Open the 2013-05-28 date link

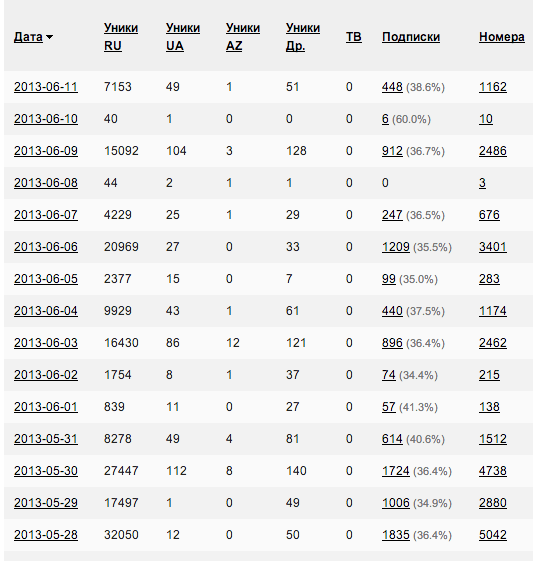[x=46, y=535]
